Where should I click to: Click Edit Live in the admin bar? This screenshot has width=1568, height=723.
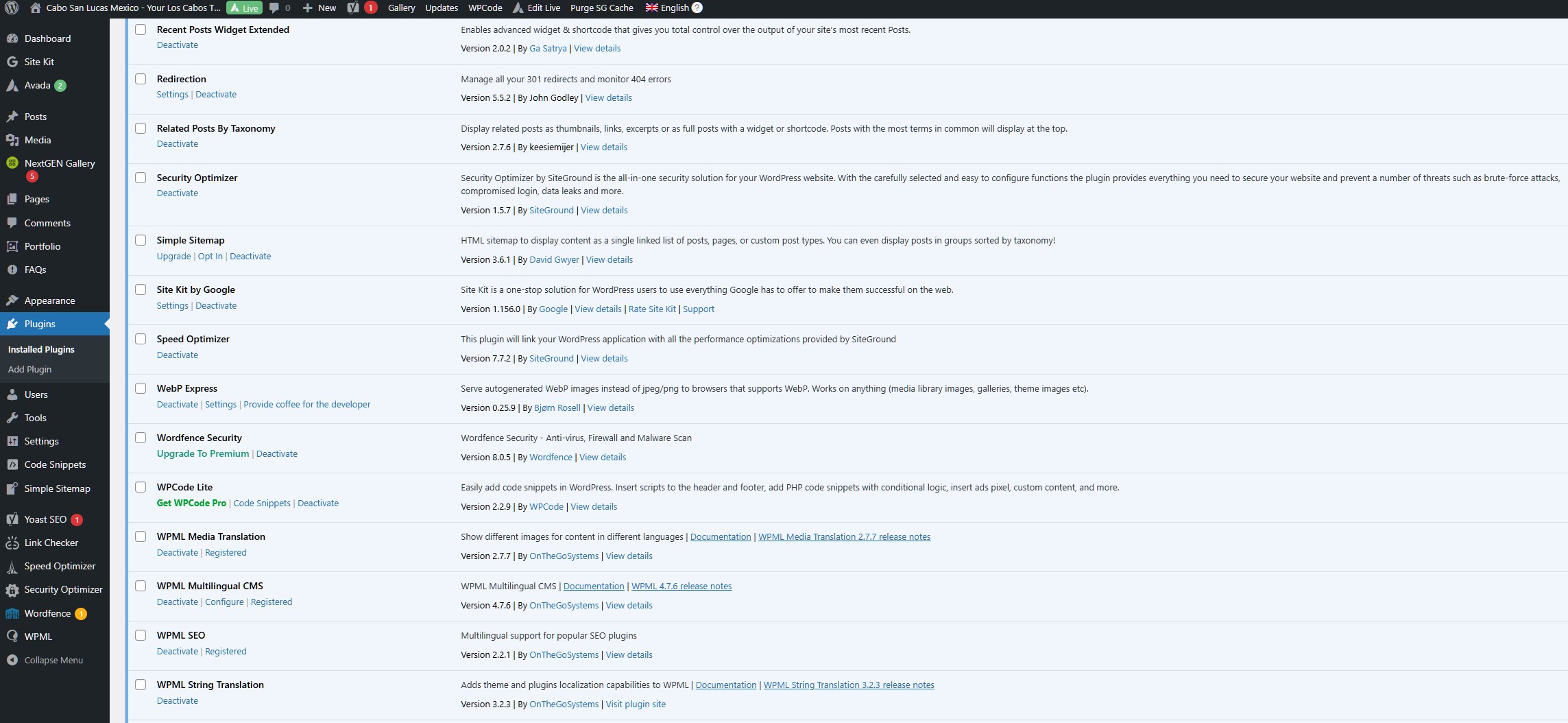pos(536,8)
